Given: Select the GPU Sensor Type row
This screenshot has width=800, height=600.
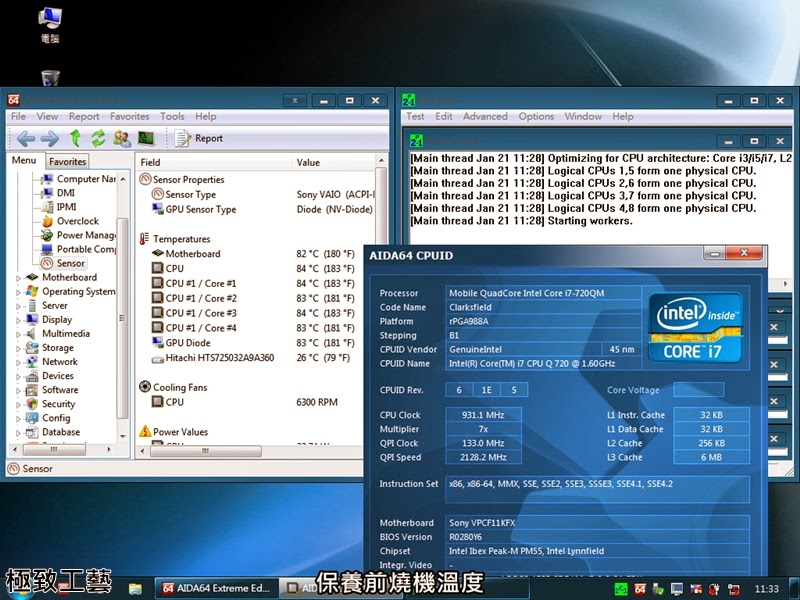Looking at the screenshot, I should (263, 209).
